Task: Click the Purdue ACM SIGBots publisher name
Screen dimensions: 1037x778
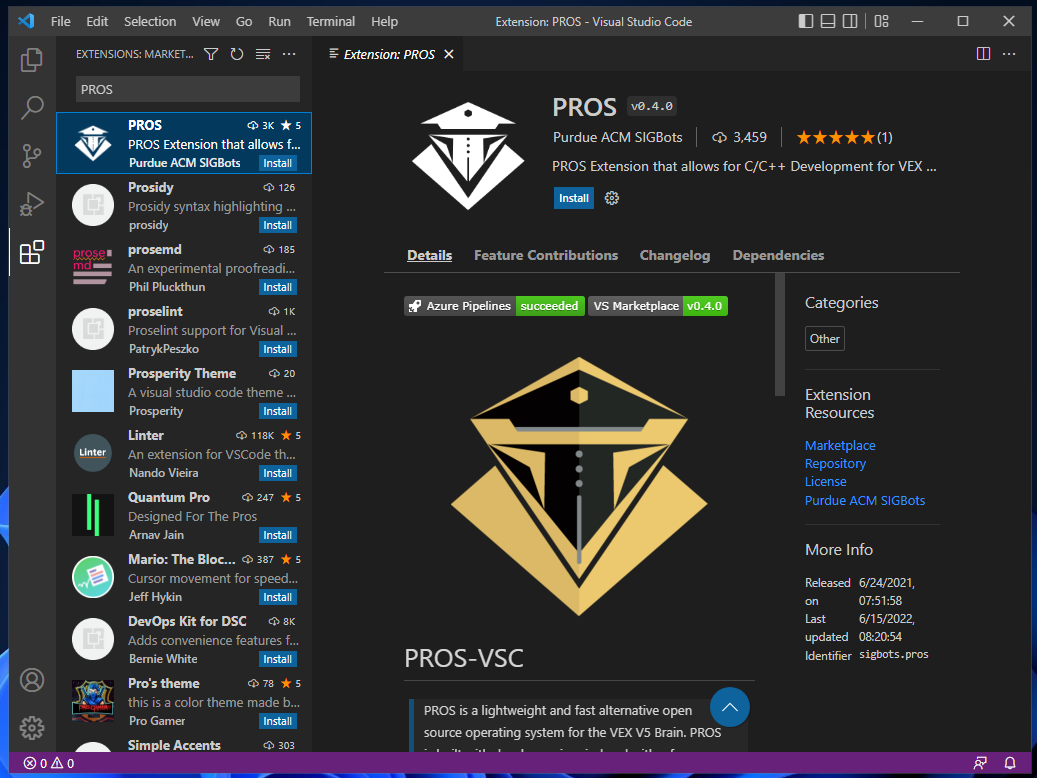Action: point(618,137)
